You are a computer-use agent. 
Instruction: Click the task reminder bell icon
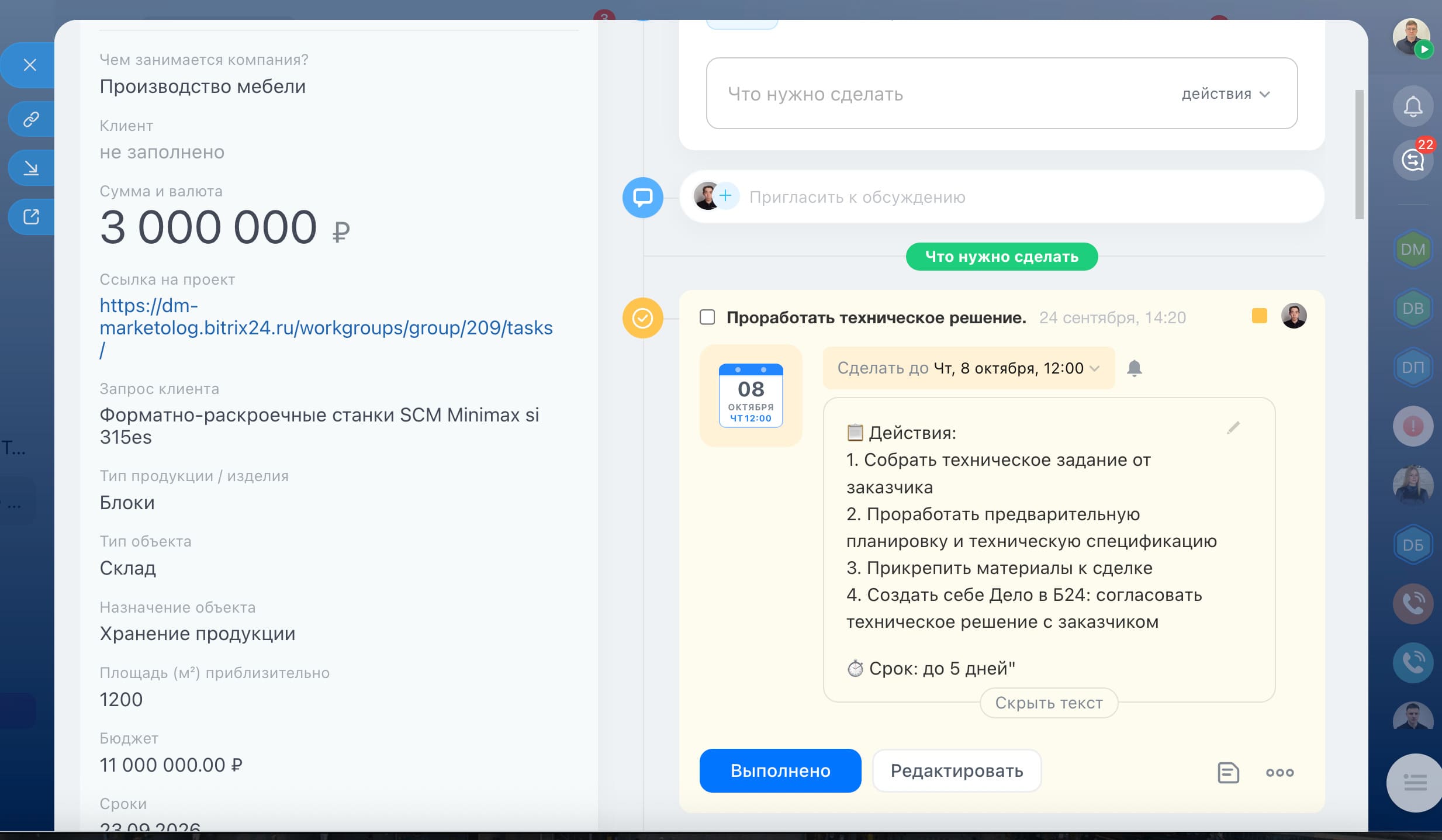tap(1134, 368)
